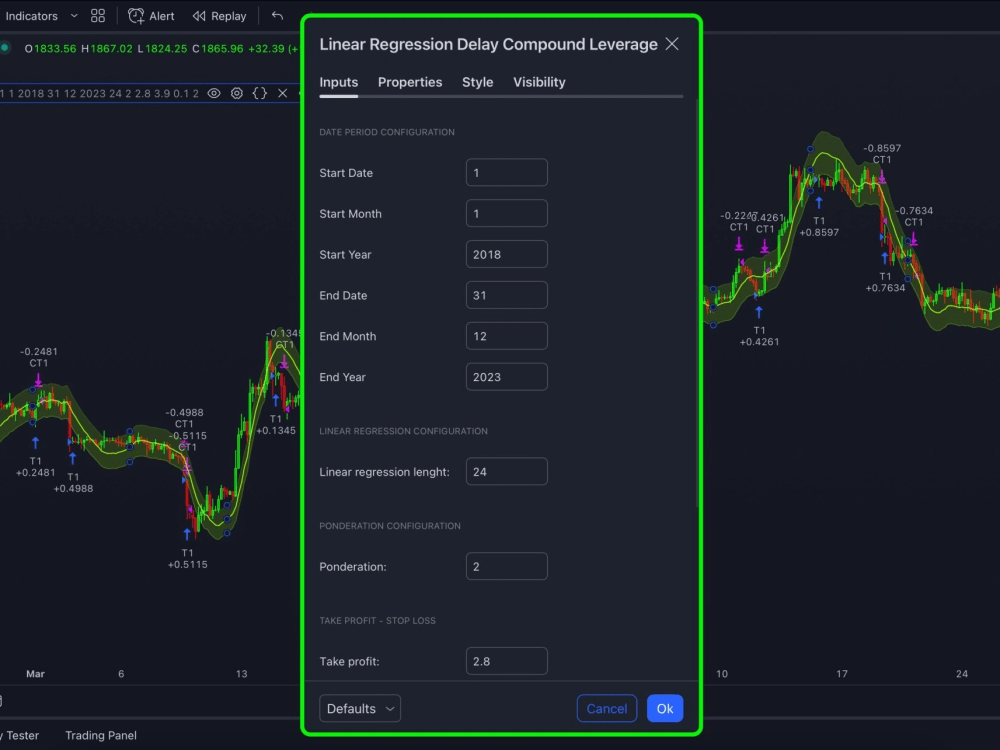Click the data status dot beside OHLC values

(x=6, y=47)
